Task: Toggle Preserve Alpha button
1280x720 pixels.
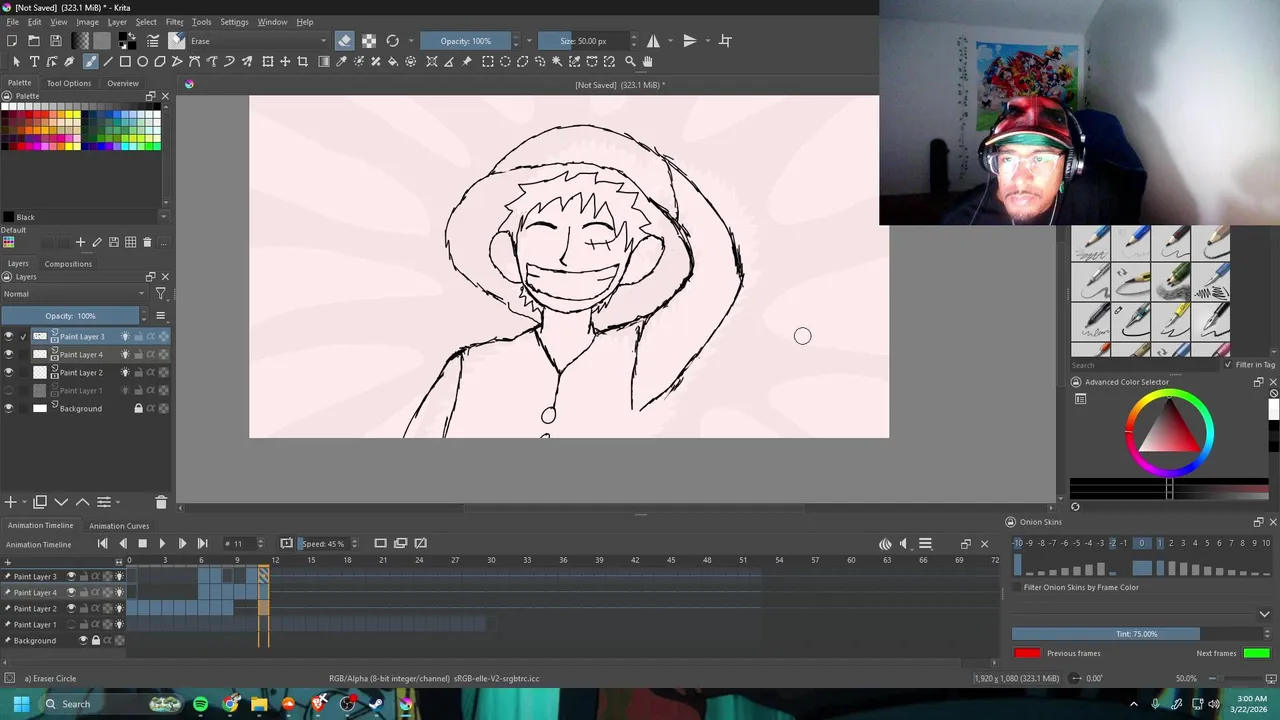Action: 369,41
